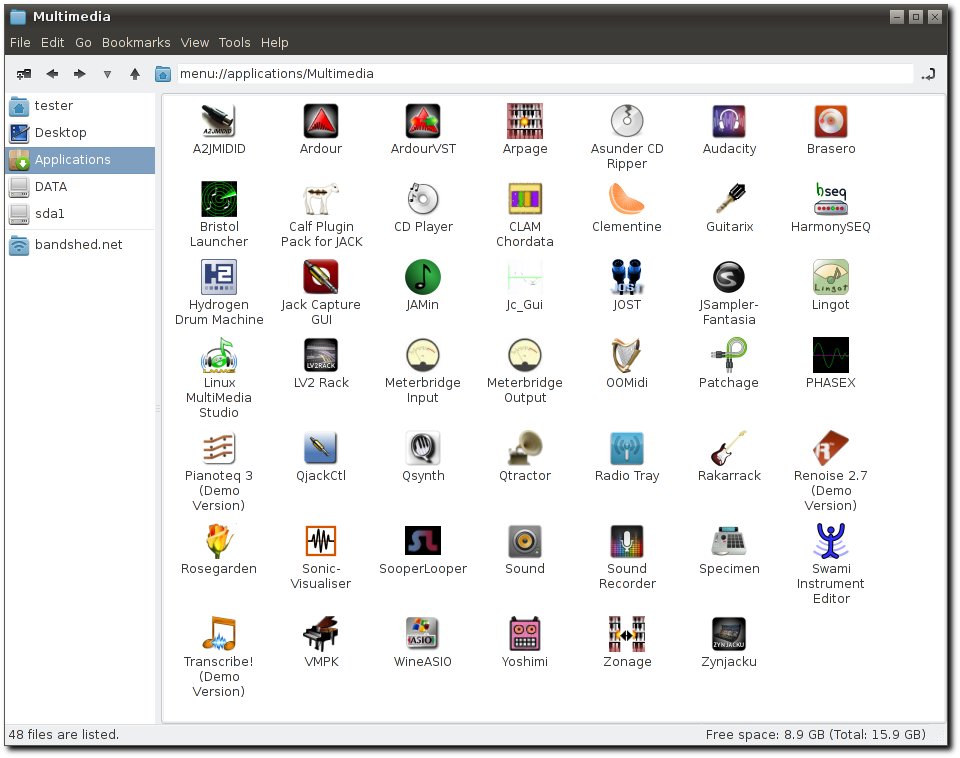Viewport: 960px width, 758px height.
Task: Open the CD Player icon
Action: [x=423, y=199]
